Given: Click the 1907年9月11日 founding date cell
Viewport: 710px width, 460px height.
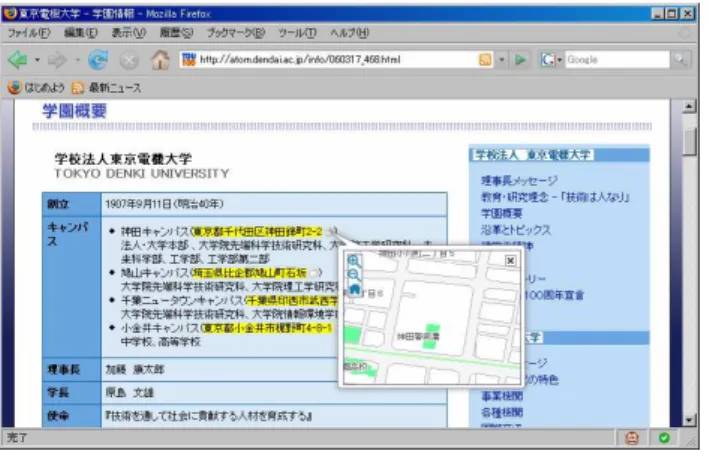Looking at the screenshot, I should tap(274, 204).
